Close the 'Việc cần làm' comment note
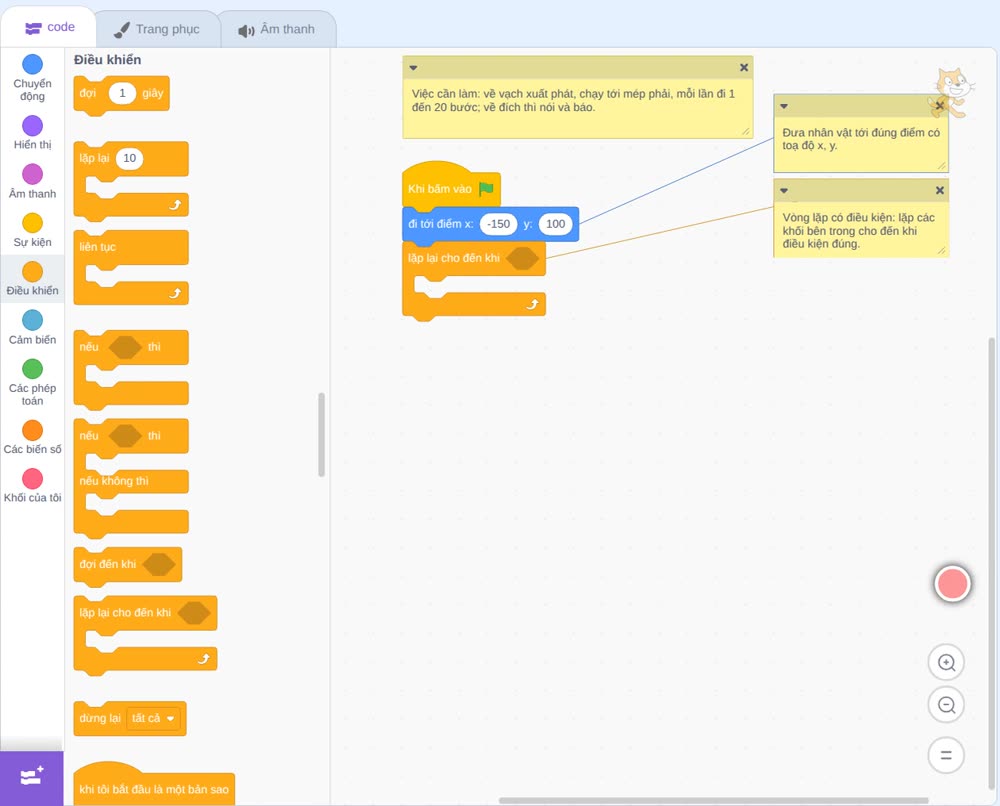The width and height of the screenshot is (1000, 806). (744, 68)
